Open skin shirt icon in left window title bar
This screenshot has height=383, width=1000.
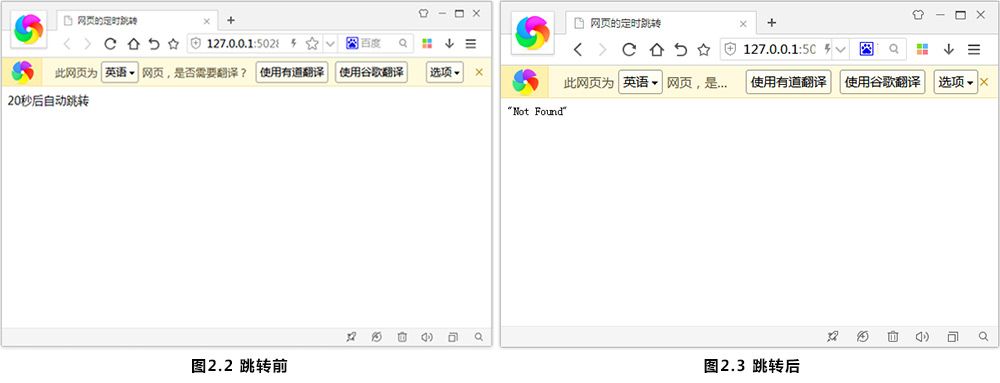(423, 13)
